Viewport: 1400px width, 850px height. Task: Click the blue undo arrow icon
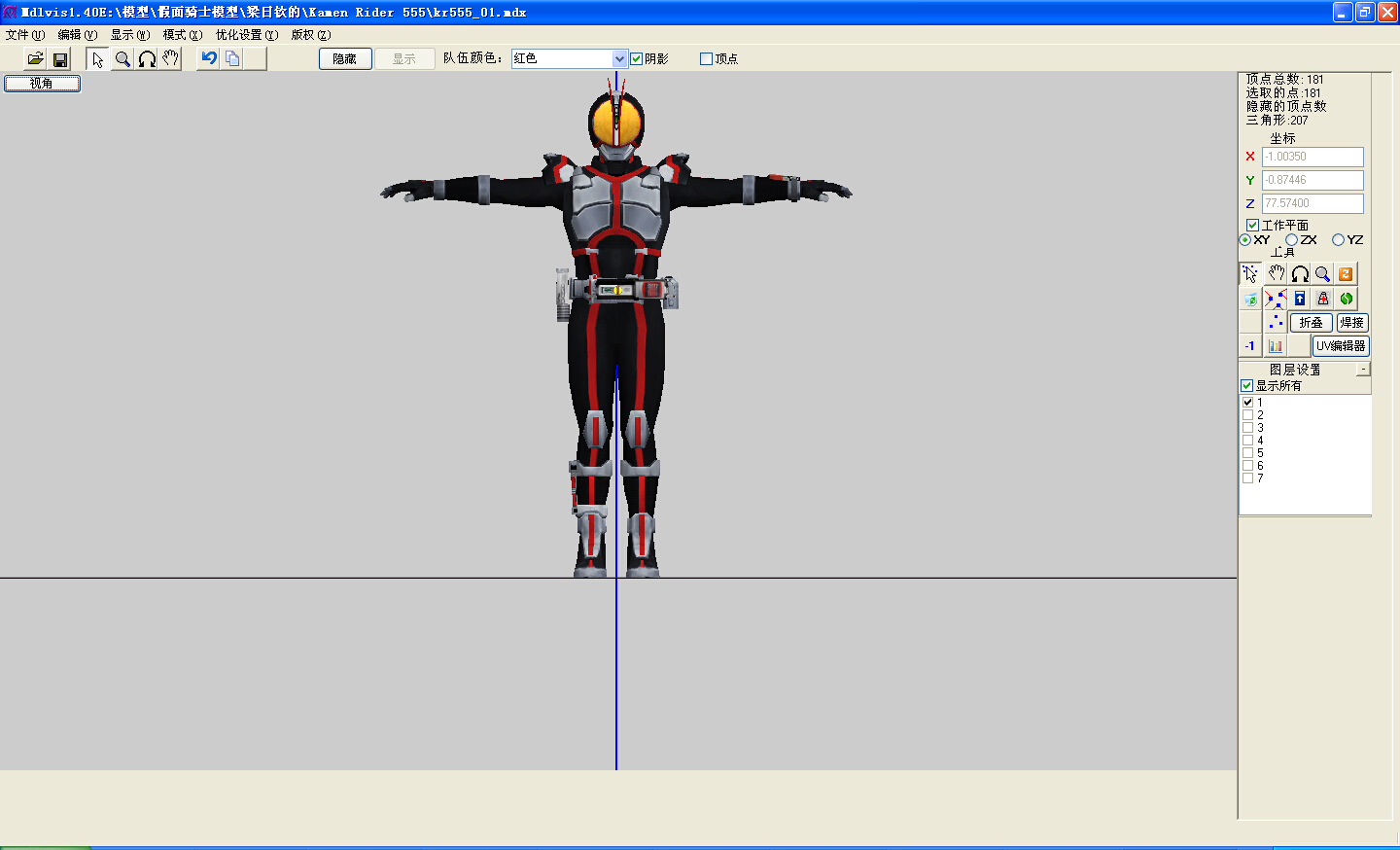(x=208, y=58)
